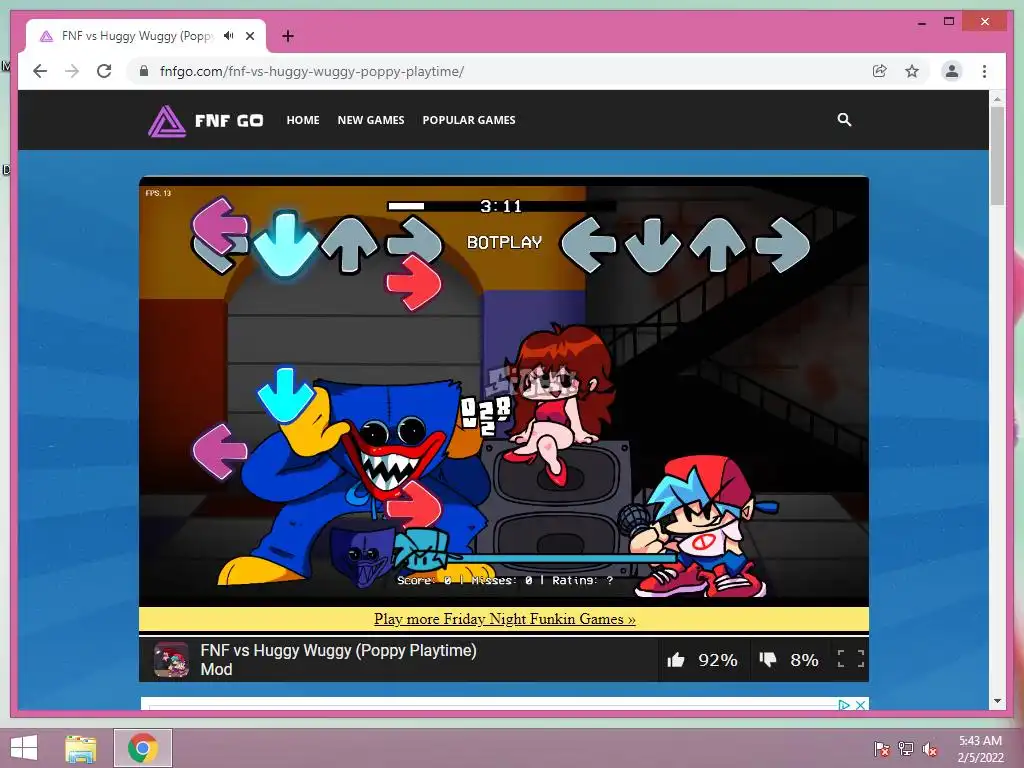Image resolution: width=1024 pixels, height=768 pixels.
Task: Minimize the Chrome window
Action: coord(921,22)
